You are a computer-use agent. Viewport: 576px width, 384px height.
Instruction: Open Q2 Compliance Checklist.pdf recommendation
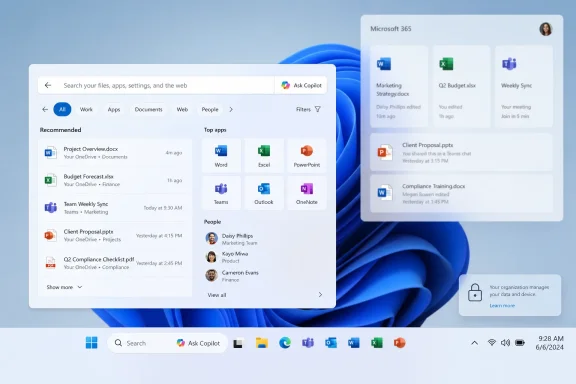tap(115, 263)
